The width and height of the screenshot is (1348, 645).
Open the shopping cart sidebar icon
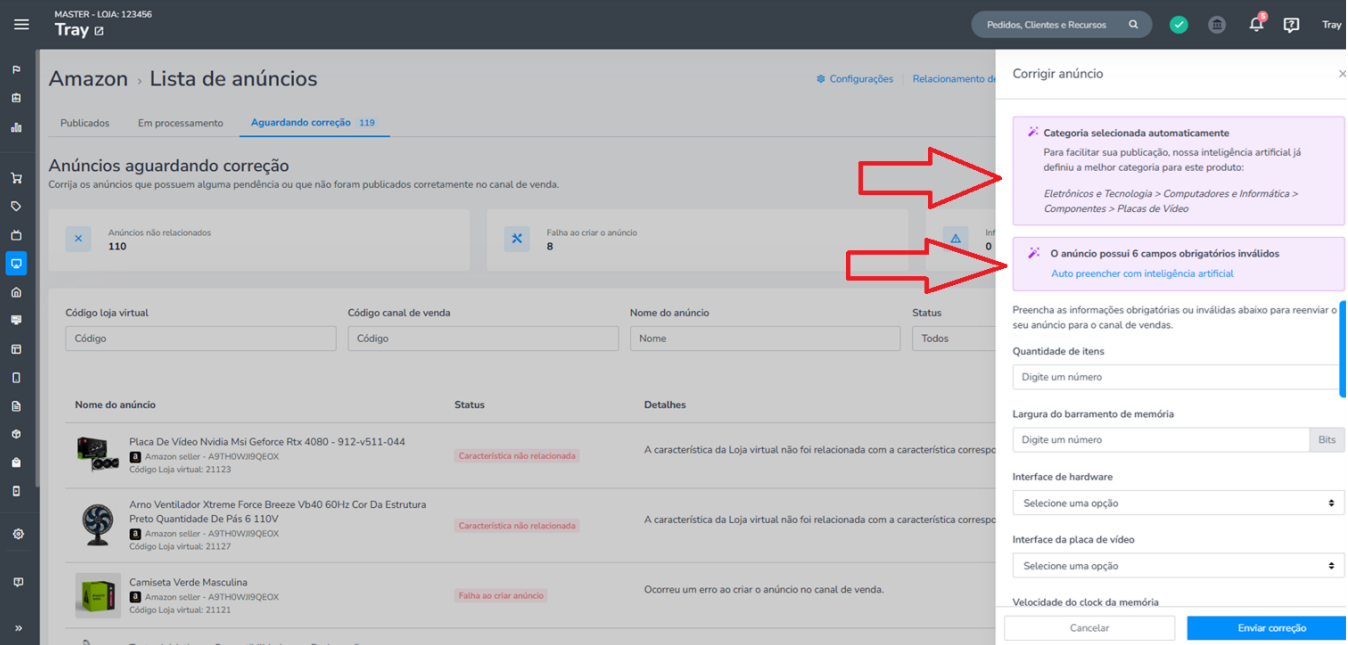(16, 178)
